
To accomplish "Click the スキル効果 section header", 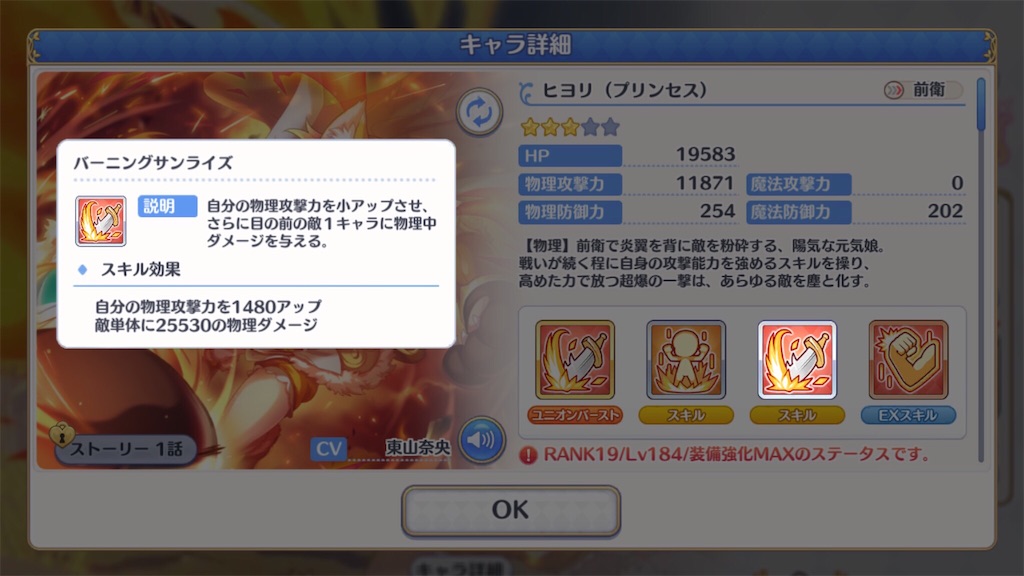I will point(140,269).
